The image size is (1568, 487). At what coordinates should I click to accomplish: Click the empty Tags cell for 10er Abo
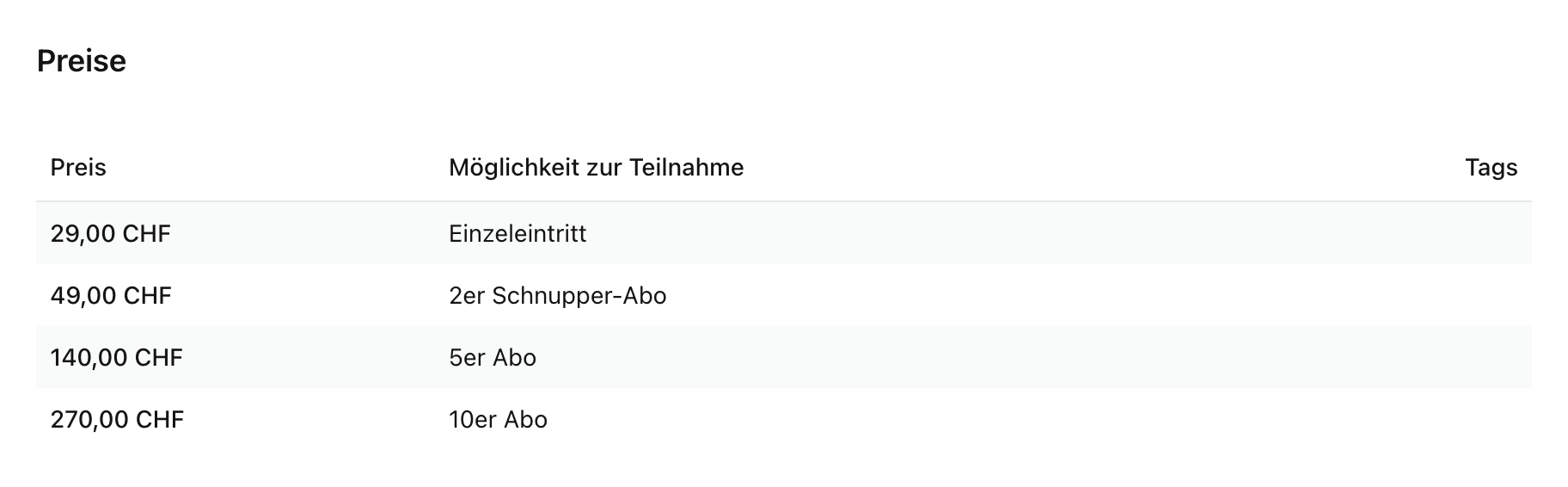[1491, 419]
